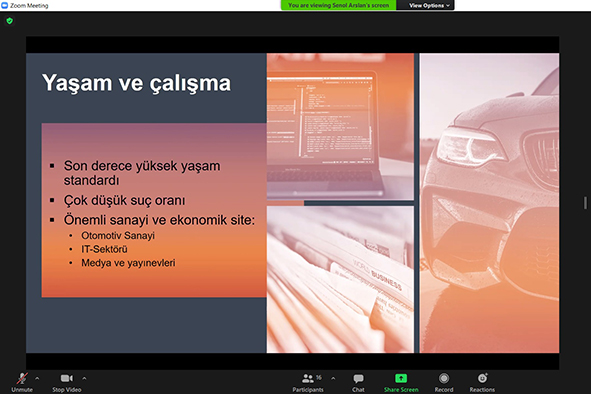The width and height of the screenshot is (591, 394).
Task: Click the laptop code image on slide
Action: click(x=340, y=126)
